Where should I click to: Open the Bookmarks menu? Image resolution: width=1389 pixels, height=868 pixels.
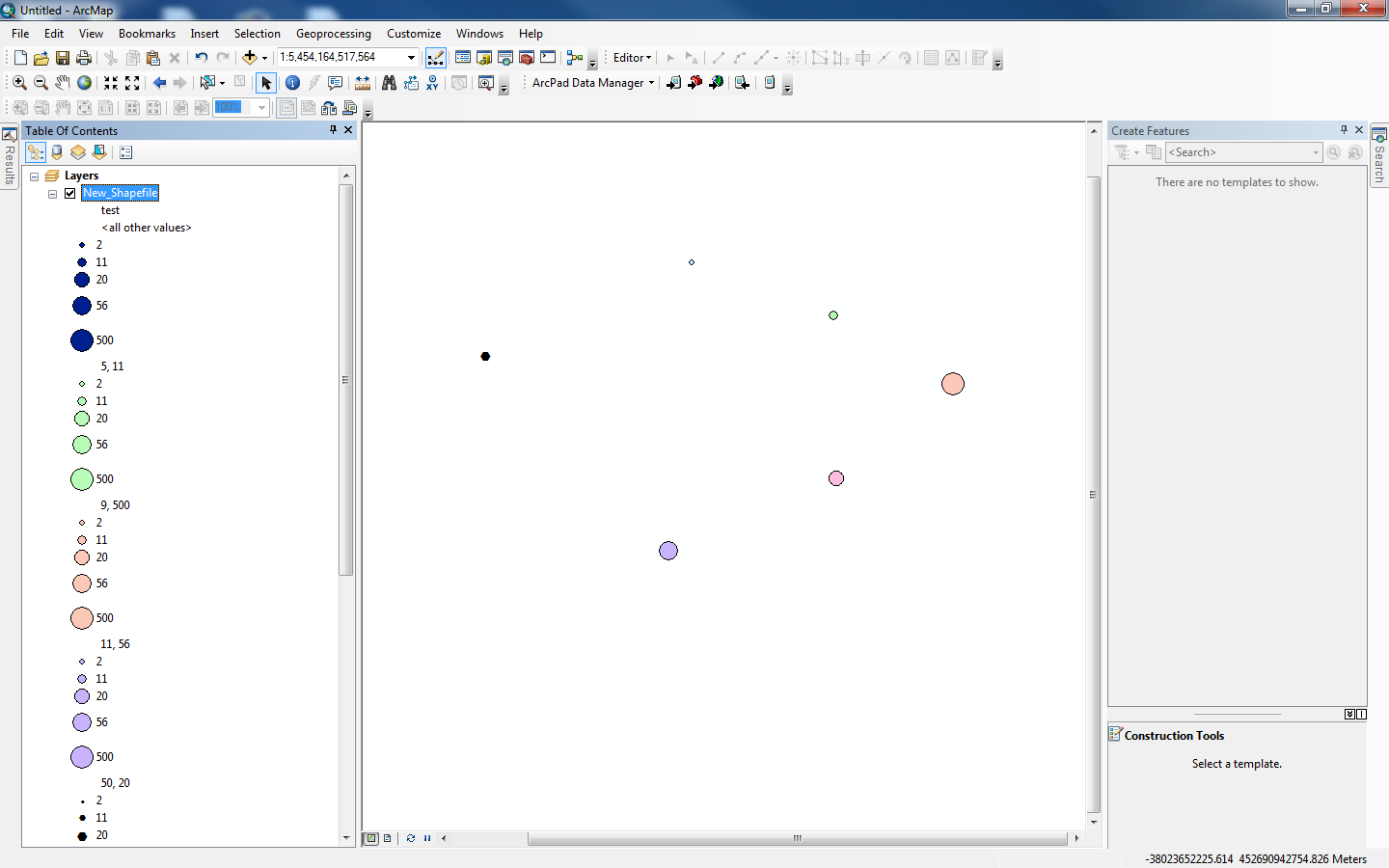pyautogui.click(x=147, y=34)
